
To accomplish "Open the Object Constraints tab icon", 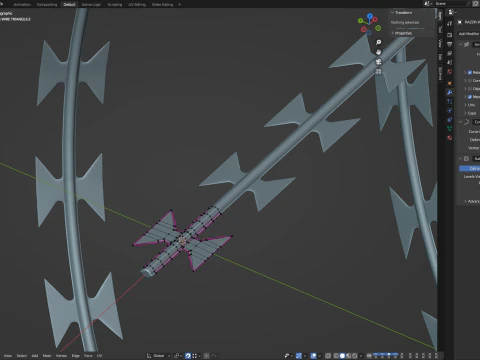I will click(450, 119).
